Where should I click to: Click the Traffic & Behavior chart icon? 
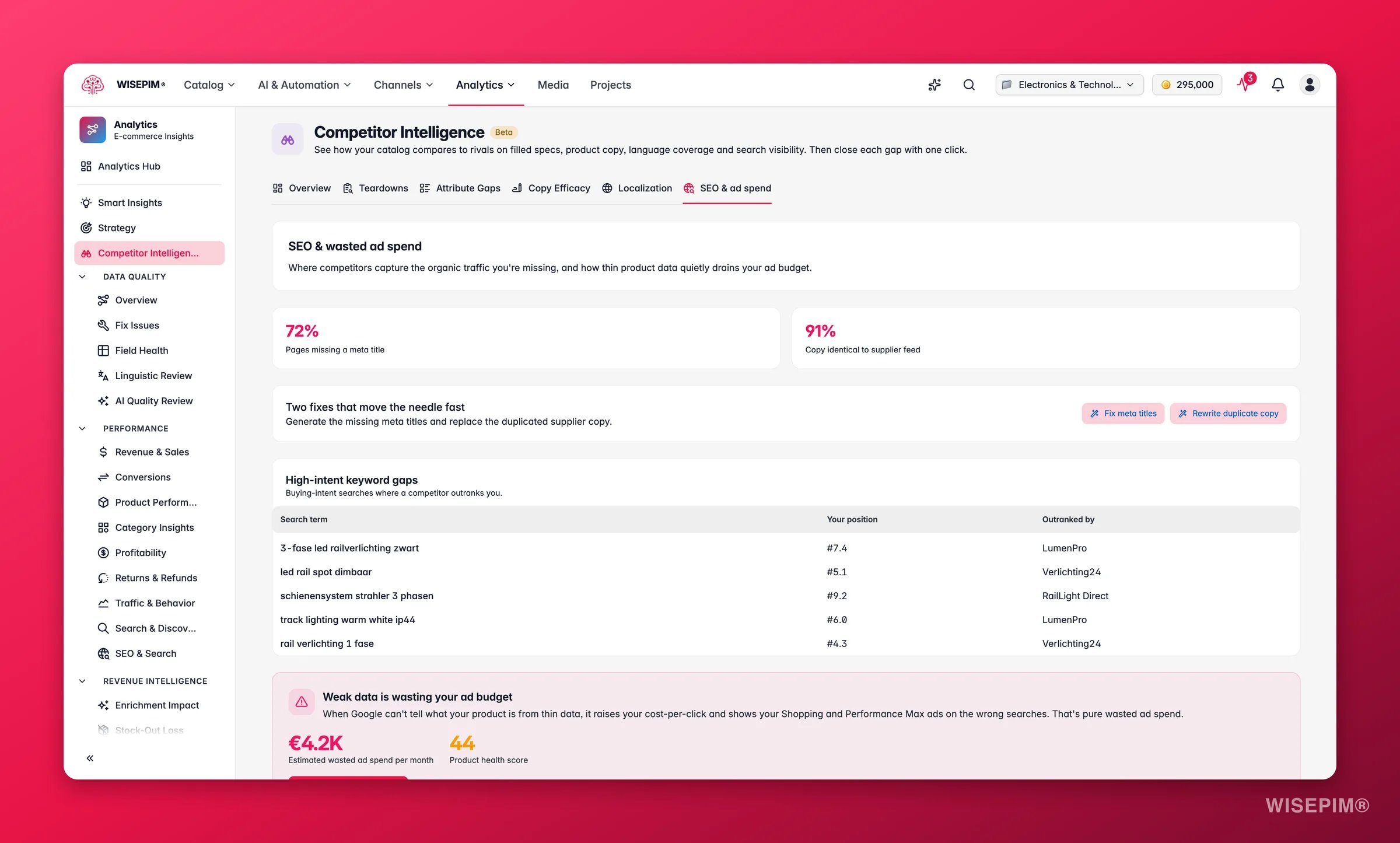pos(103,603)
